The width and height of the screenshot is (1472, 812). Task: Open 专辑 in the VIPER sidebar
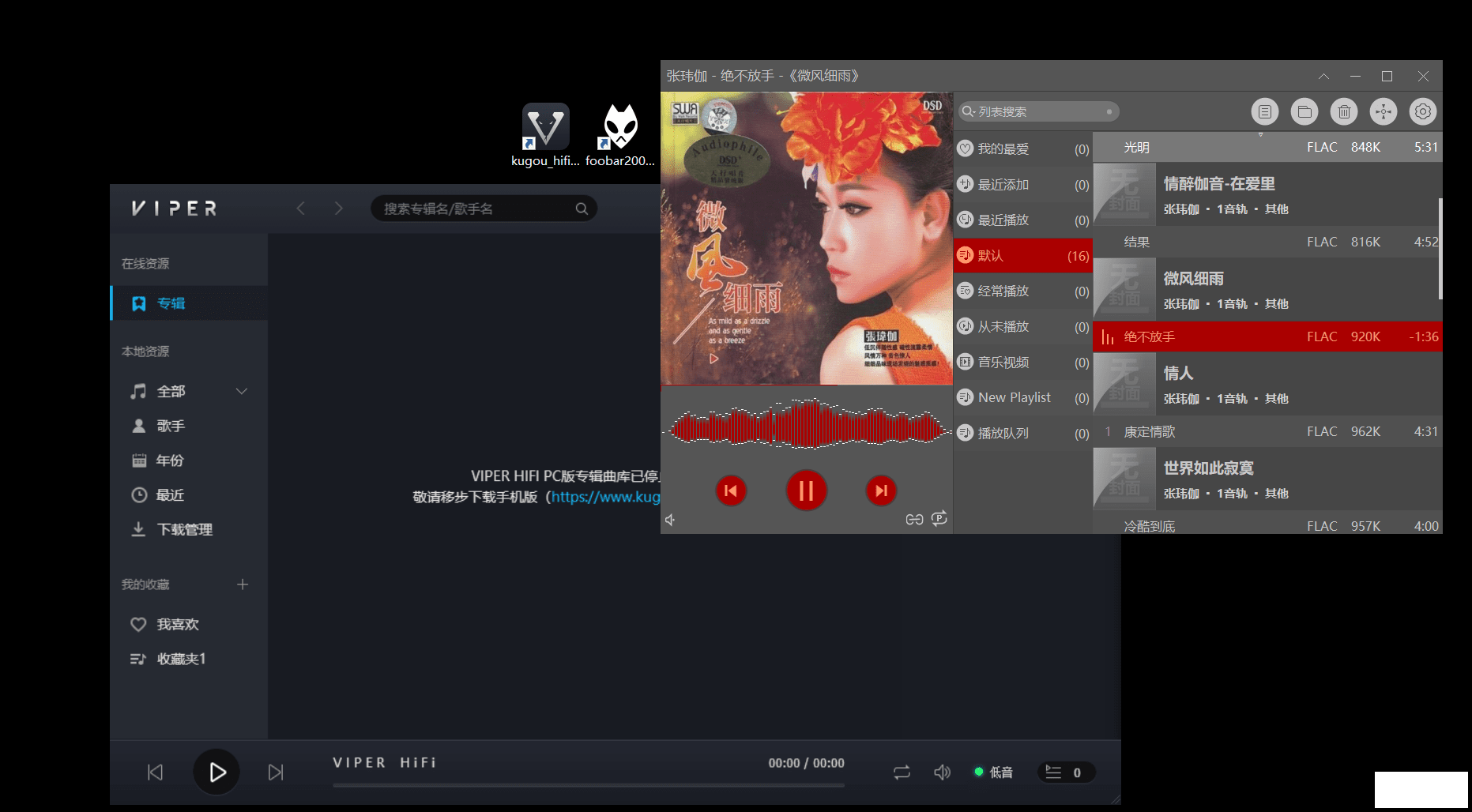(190, 303)
